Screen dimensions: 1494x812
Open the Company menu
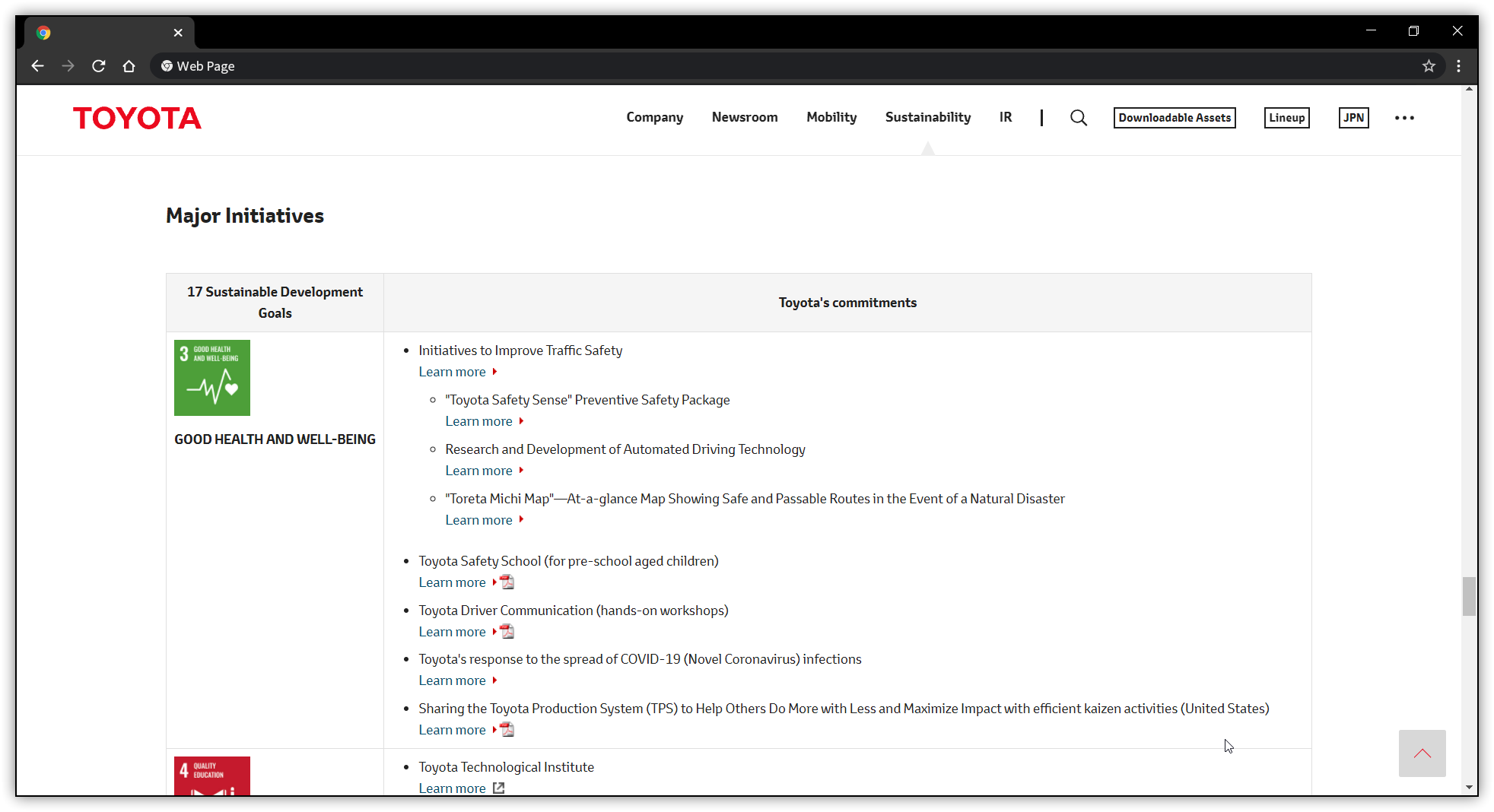[654, 117]
